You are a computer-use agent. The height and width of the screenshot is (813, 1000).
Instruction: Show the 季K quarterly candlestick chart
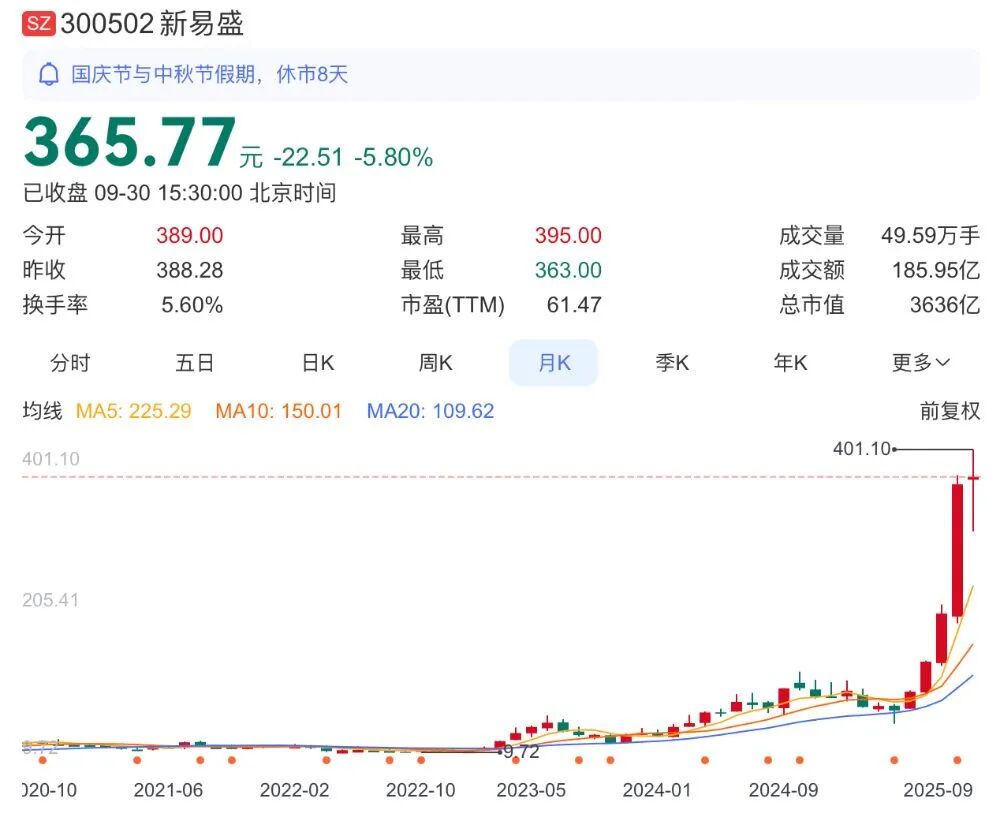click(x=672, y=363)
